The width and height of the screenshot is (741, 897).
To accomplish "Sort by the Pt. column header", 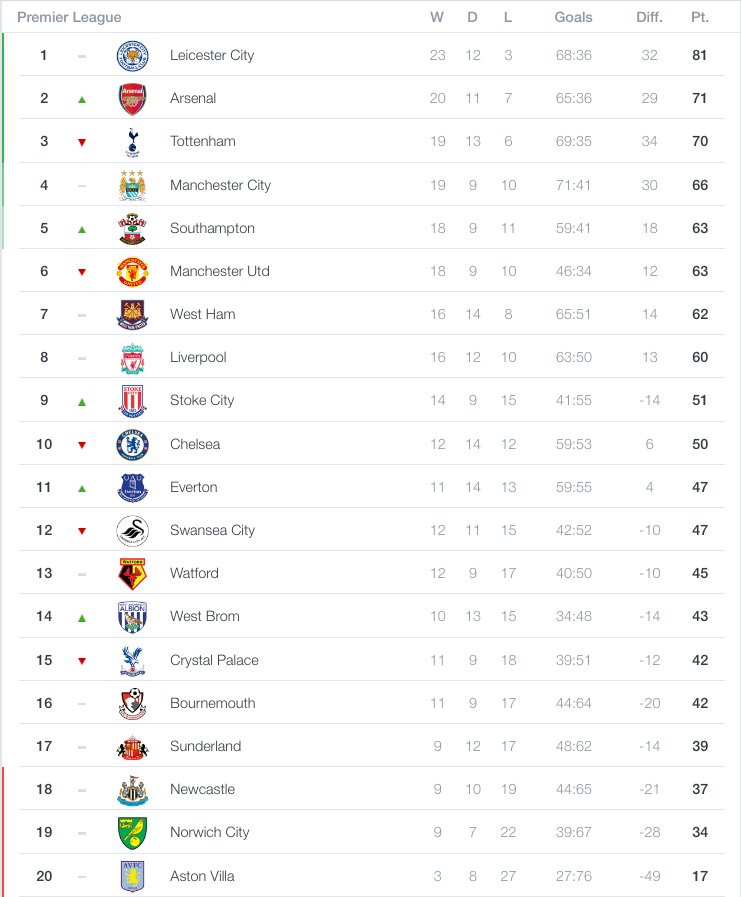I will (x=700, y=17).
